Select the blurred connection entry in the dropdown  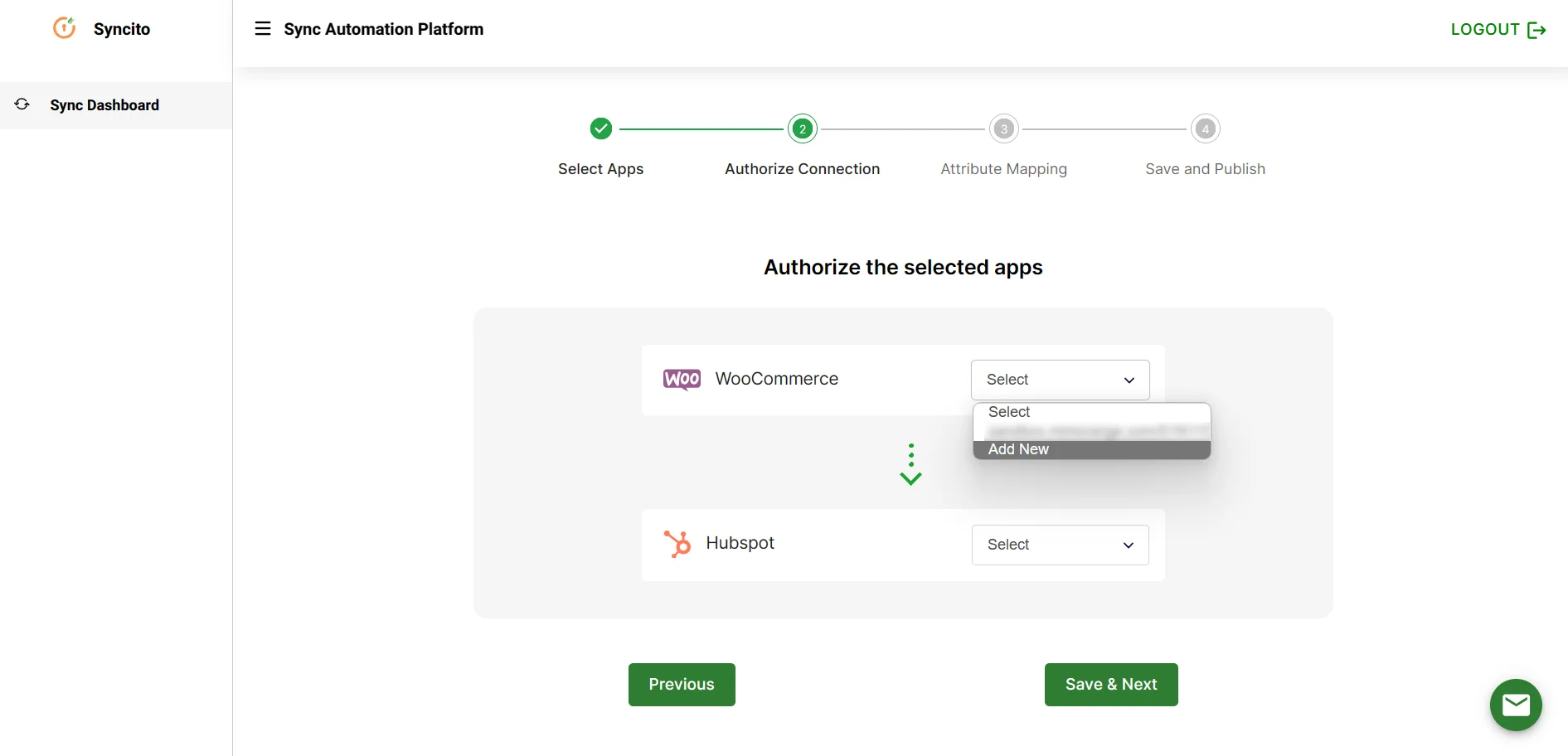click(x=1078, y=430)
